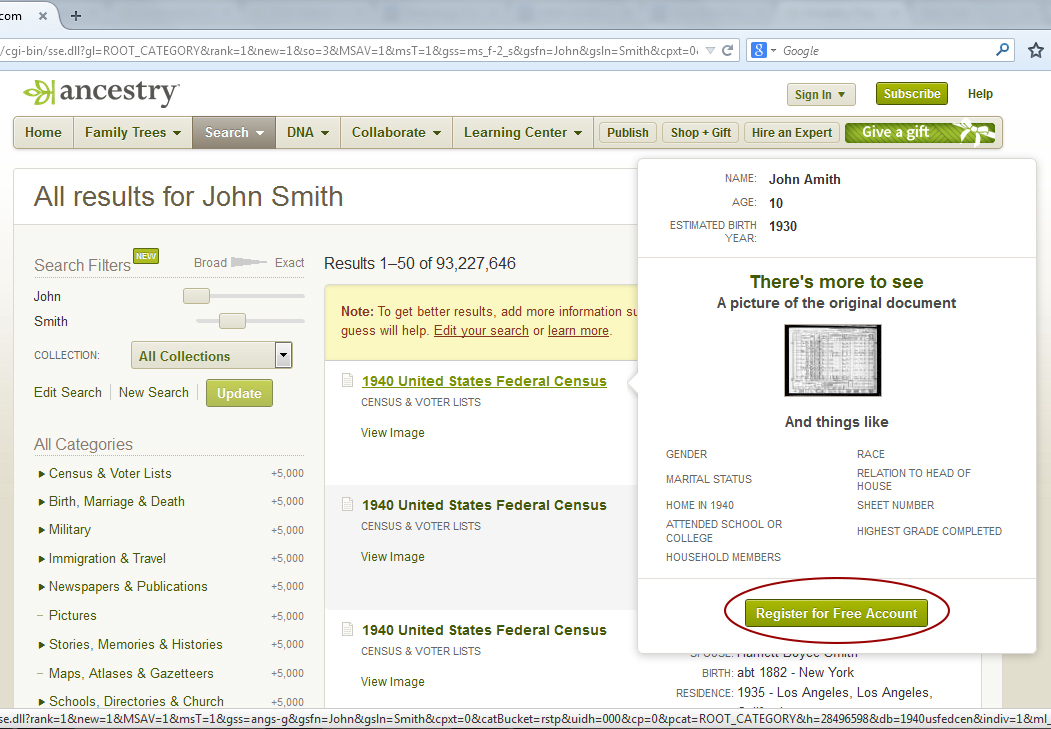Click the original document preview thumbnail

(x=832, y=362)
